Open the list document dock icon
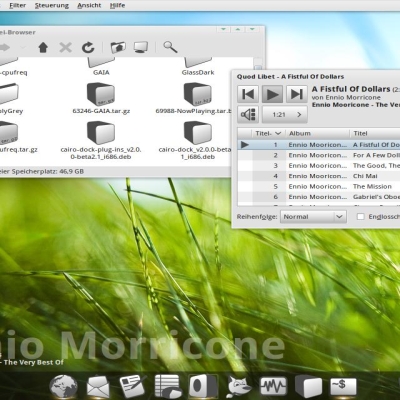This screenshot has height=400, width=400. click(x=168, y=386)
